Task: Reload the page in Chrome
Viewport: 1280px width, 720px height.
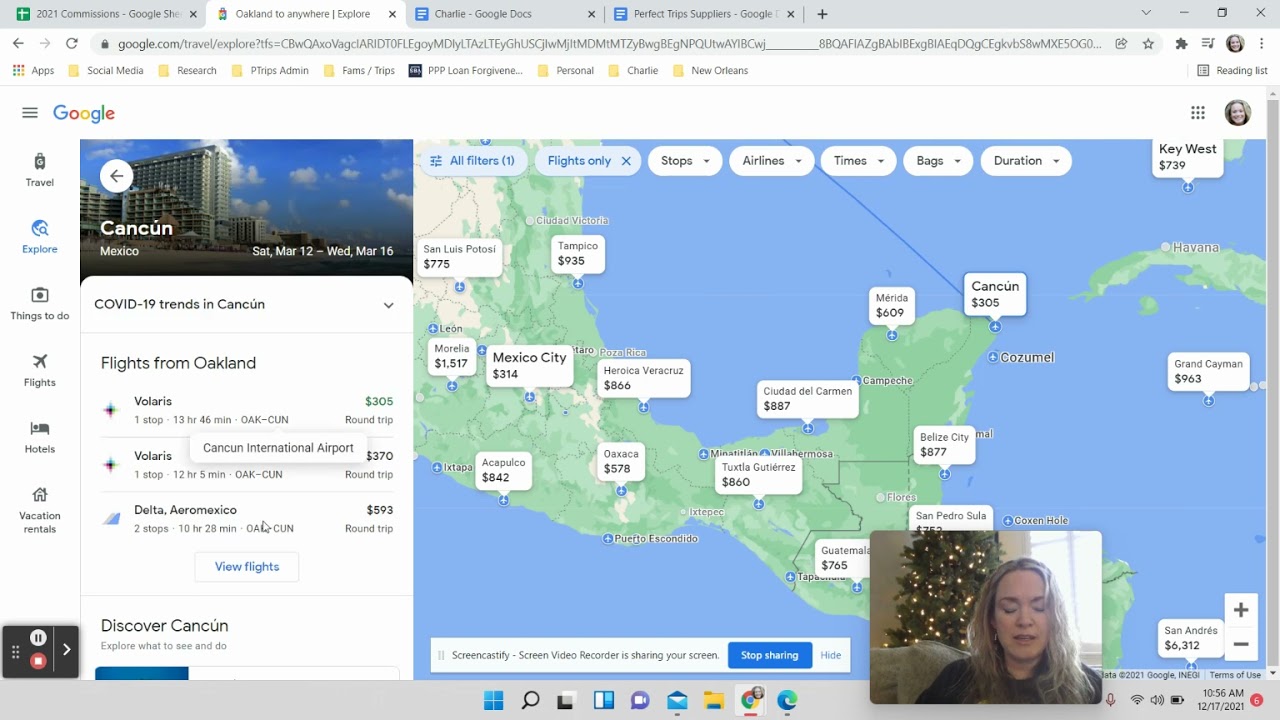Action: [x=72, y=44]
